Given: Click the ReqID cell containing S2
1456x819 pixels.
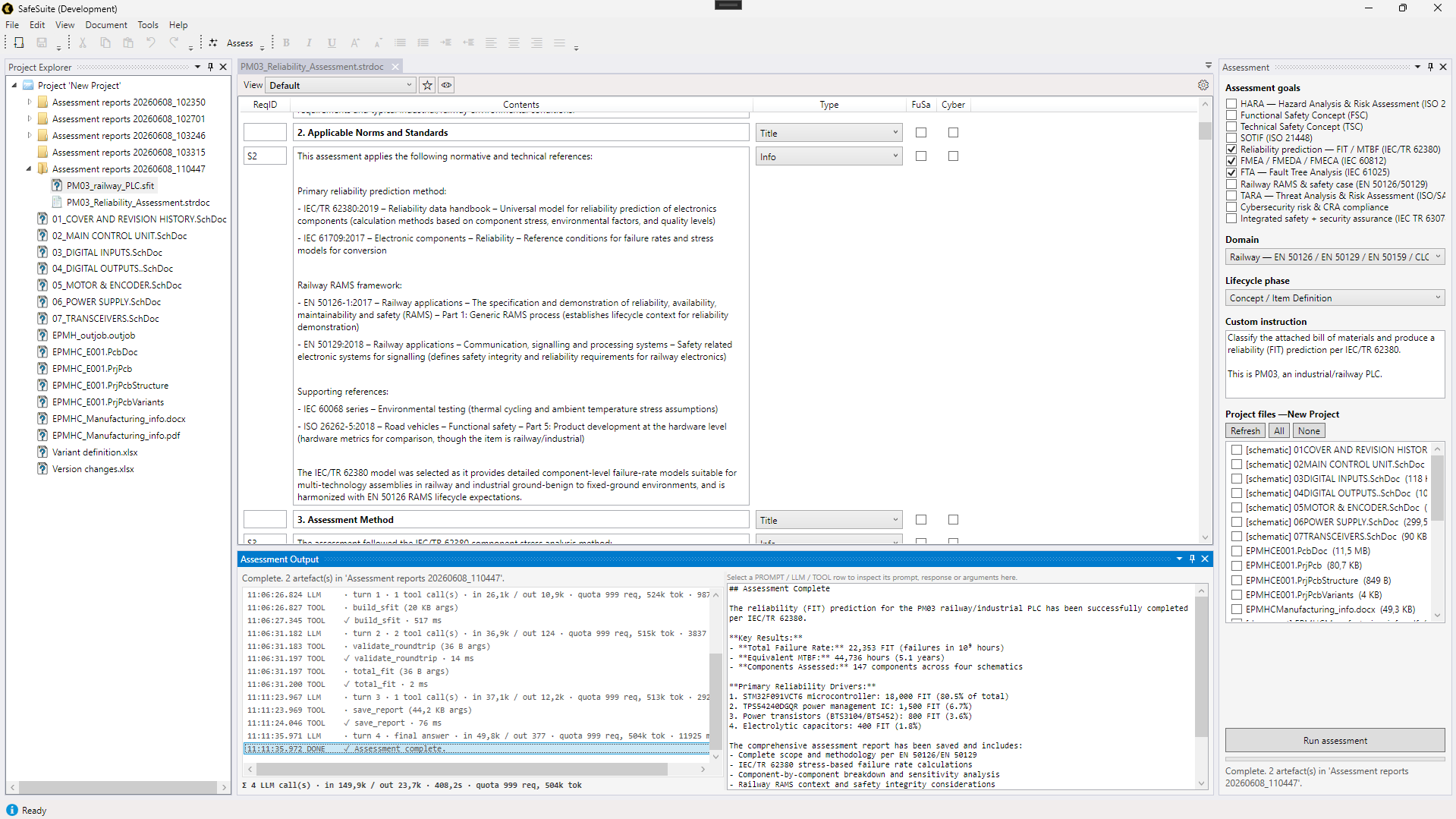Looking at the screenshot, I should coord(265,156).
